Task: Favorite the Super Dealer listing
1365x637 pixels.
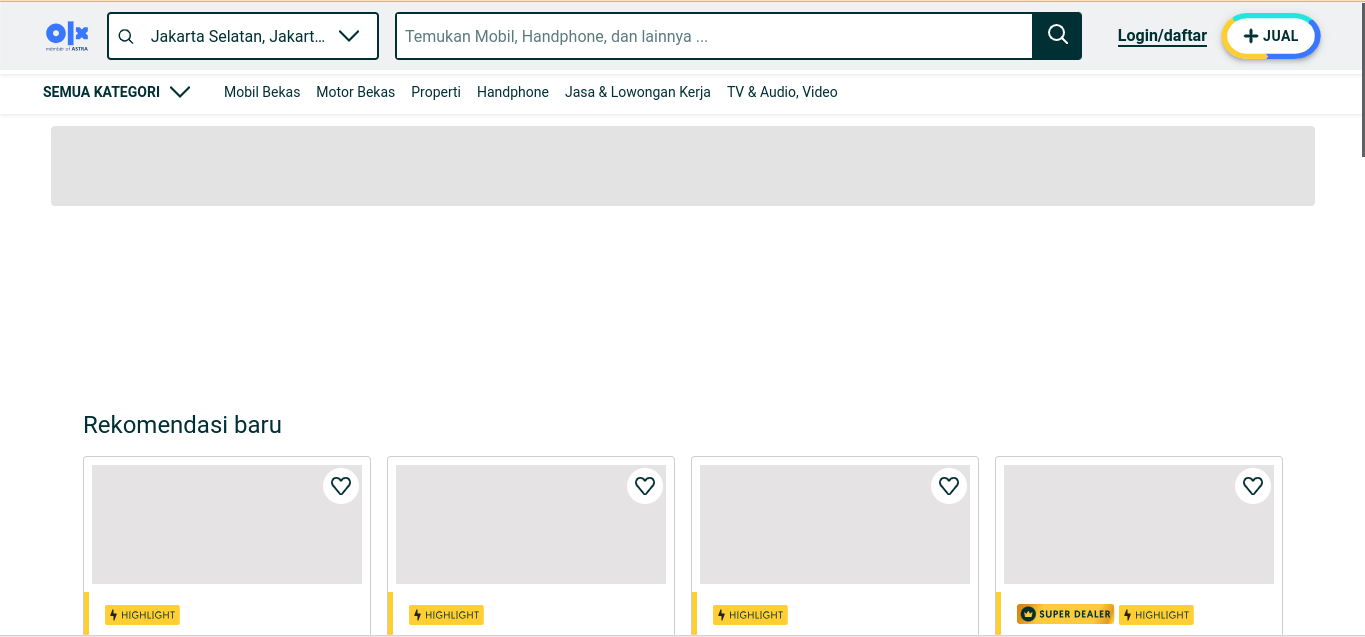Action: coord(1253,486)
